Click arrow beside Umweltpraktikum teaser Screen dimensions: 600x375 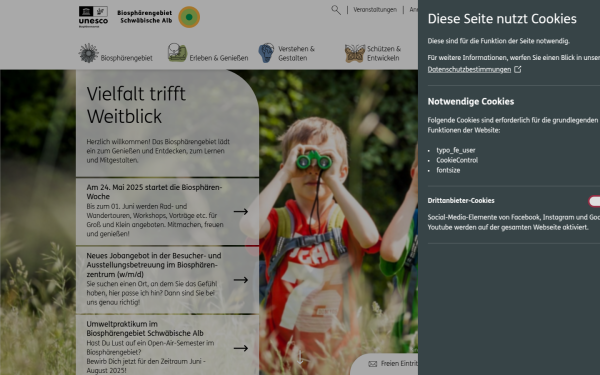(241, 348)
